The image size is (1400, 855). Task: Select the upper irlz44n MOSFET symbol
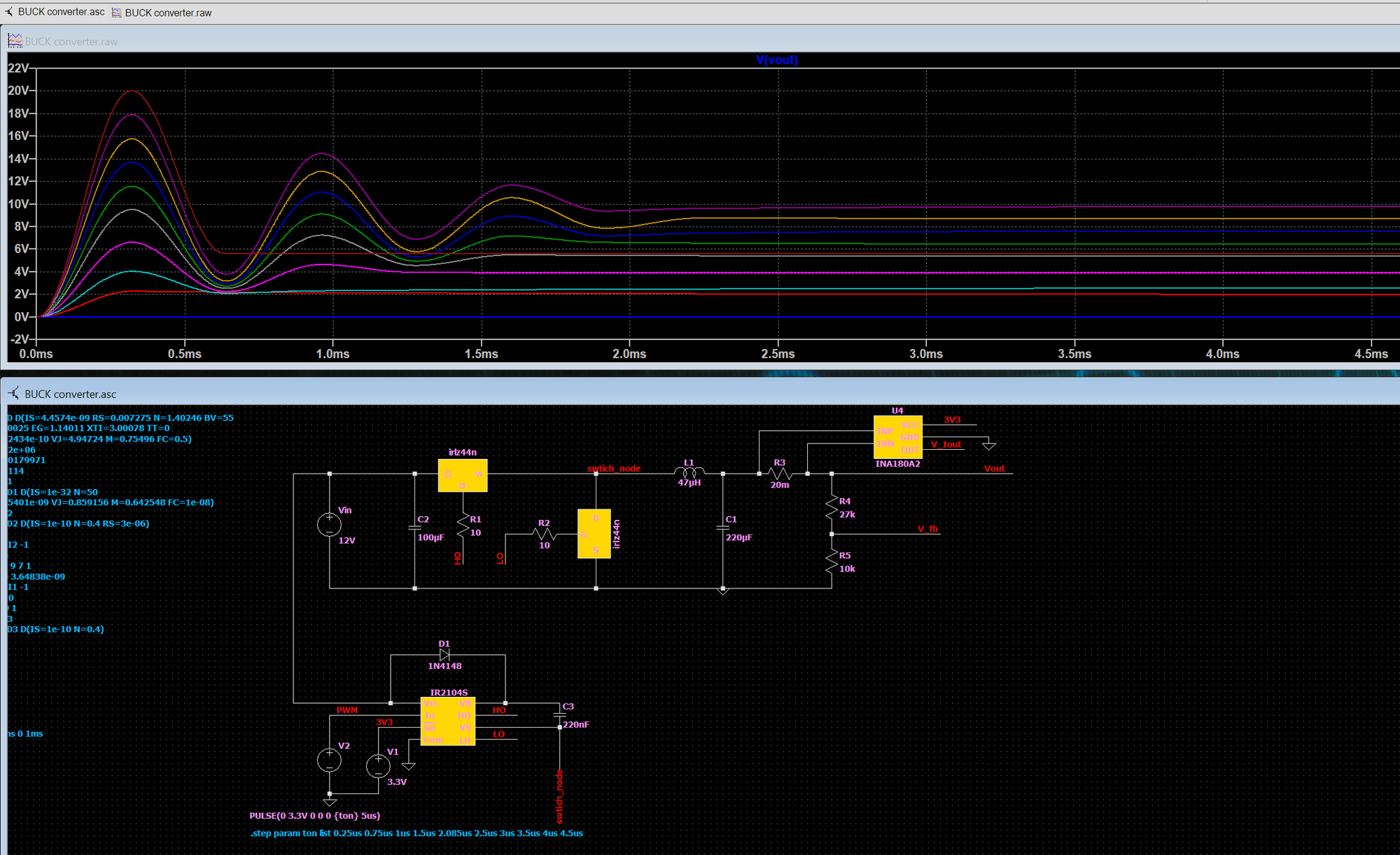pos(462,476)
